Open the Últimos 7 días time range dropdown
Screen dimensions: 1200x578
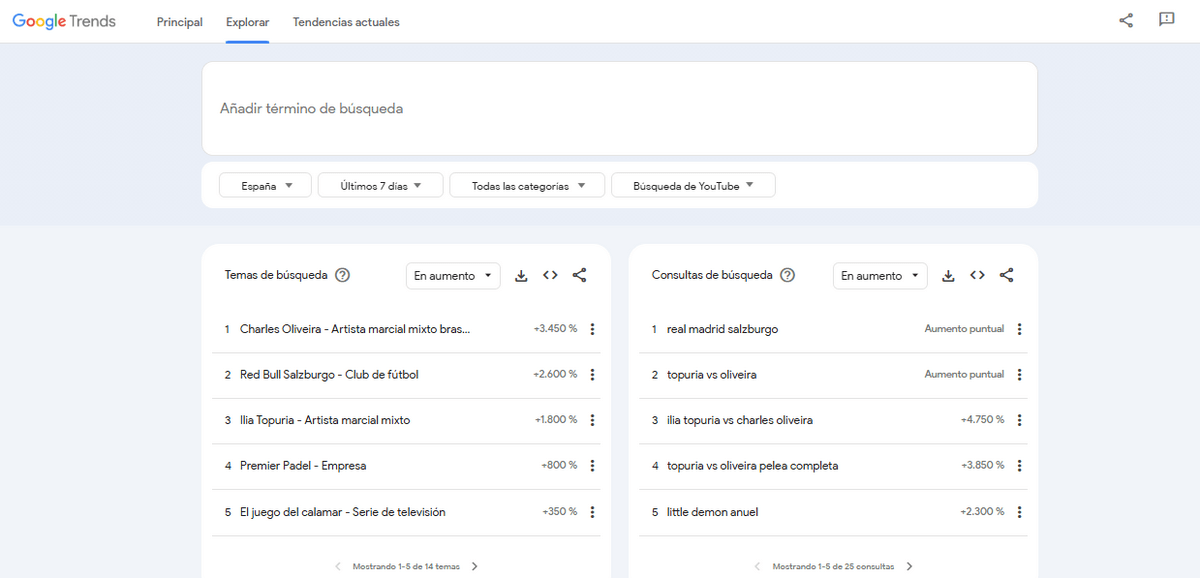380,185
